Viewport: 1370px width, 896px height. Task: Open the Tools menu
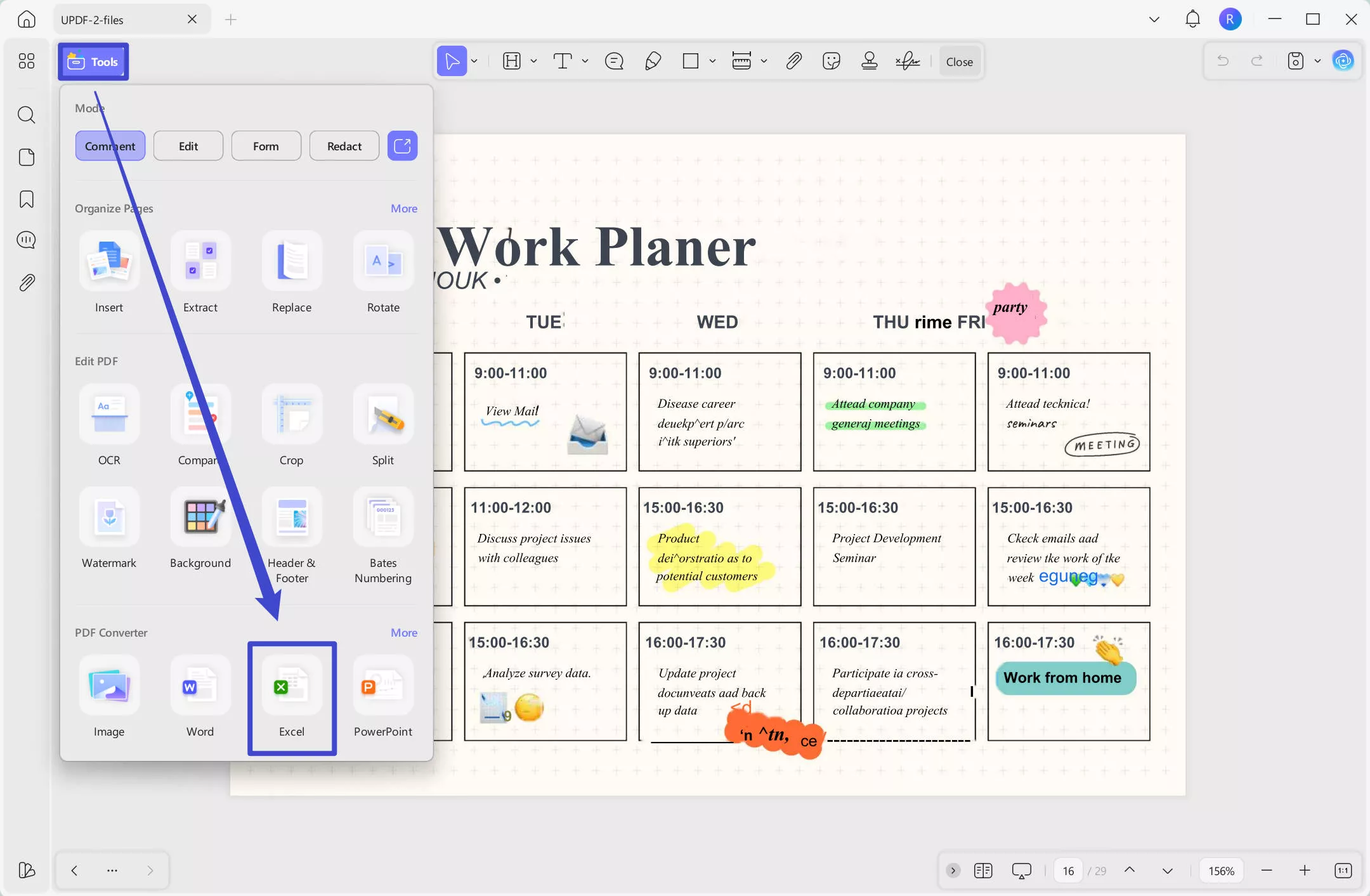(x=93, y=61)
